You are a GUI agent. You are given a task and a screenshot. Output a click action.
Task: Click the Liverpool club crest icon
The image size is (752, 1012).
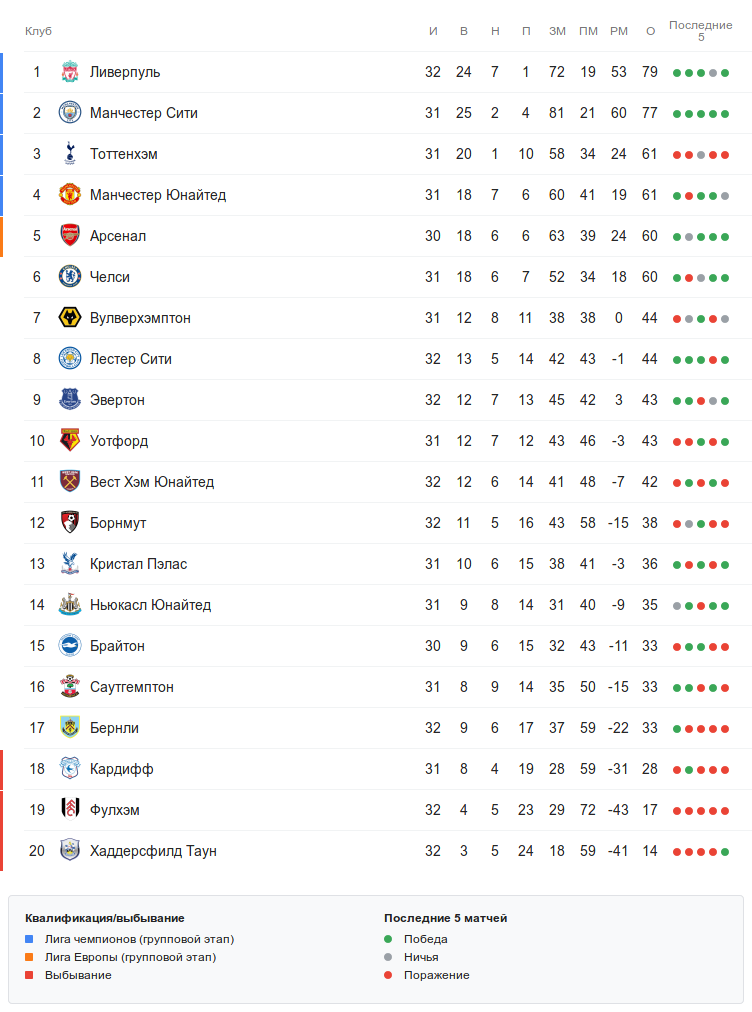click(69, 72)
